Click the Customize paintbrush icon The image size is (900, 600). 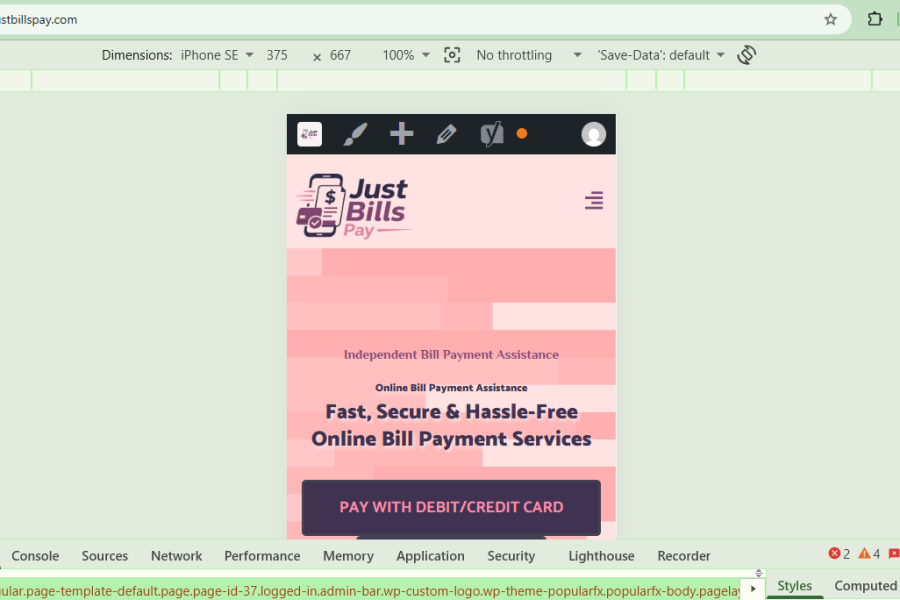[355, 134]
